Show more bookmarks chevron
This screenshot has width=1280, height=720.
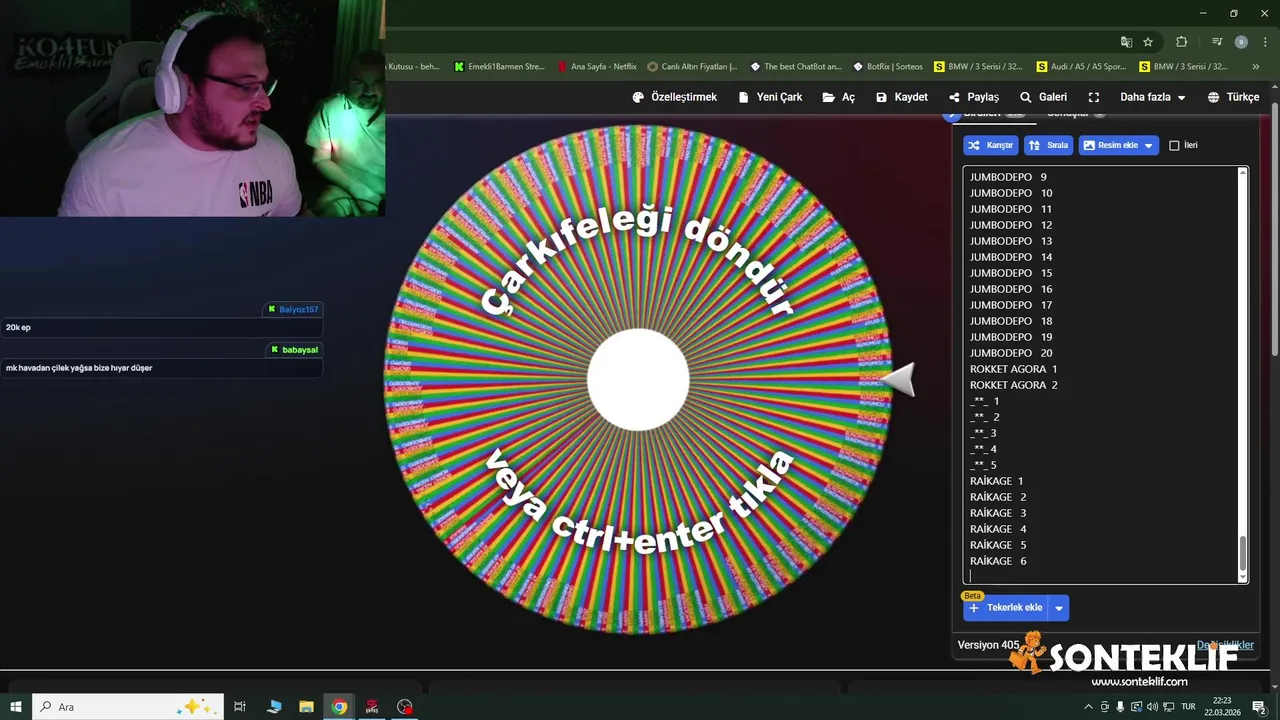pos(1257,67)
